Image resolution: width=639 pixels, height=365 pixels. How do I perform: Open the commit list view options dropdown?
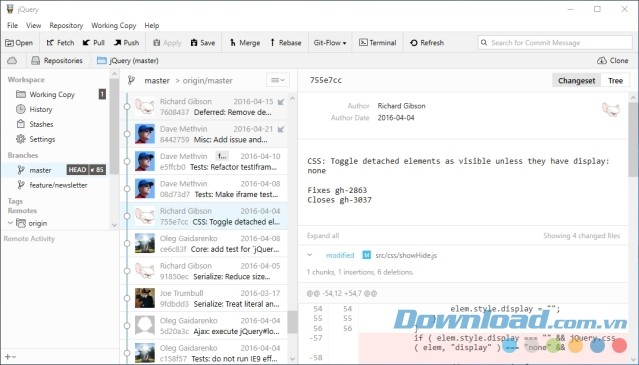pyautogui.click(x=278, y=80)
